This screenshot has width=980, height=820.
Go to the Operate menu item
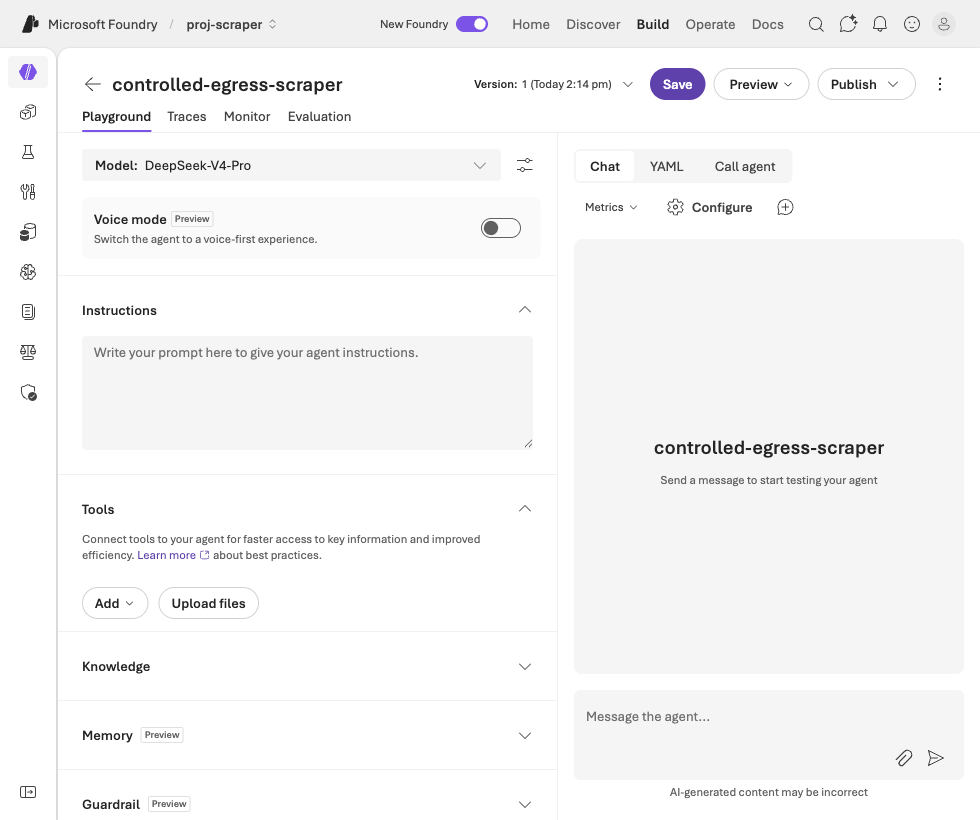(710, 24)
